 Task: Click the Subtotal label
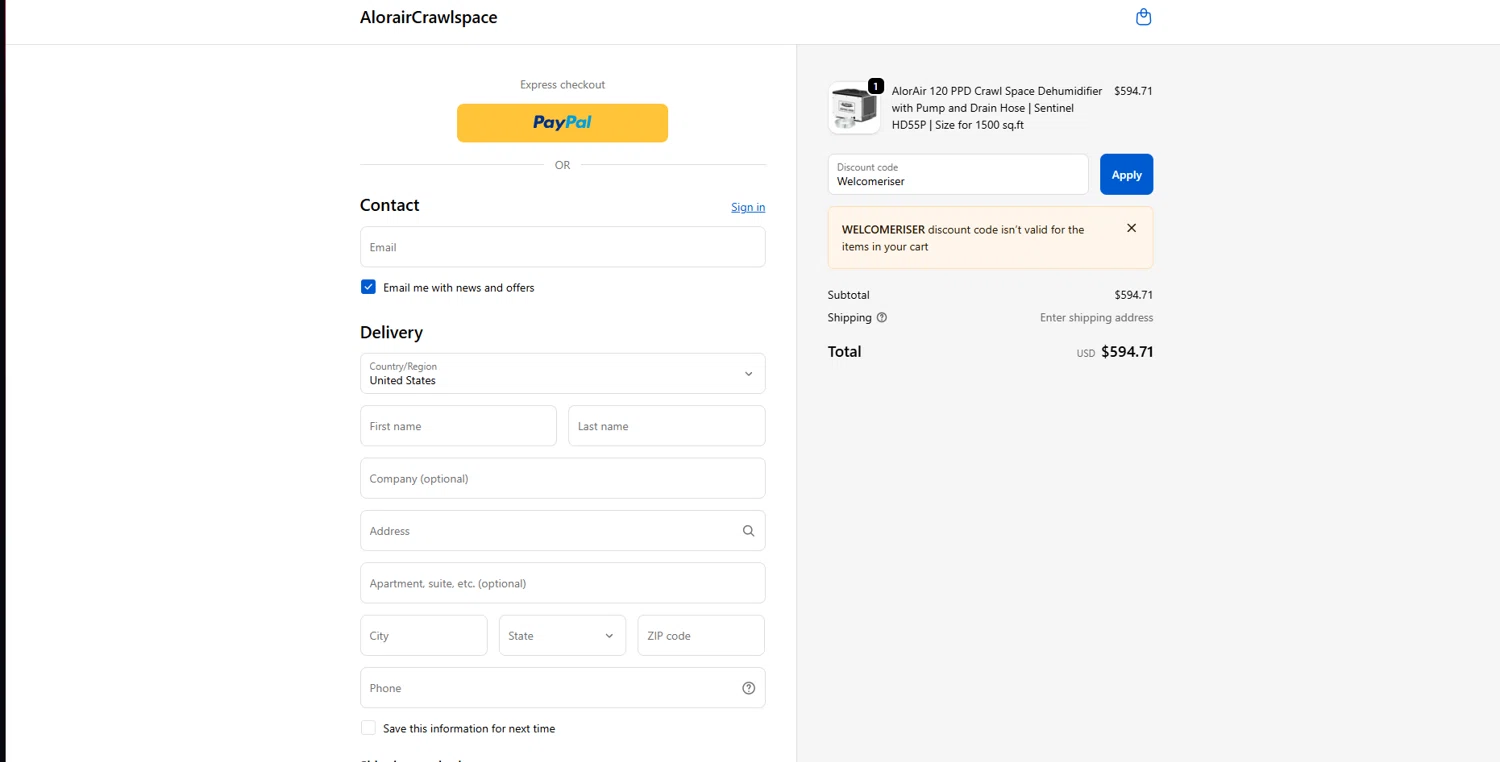click(x=848, y=295)
